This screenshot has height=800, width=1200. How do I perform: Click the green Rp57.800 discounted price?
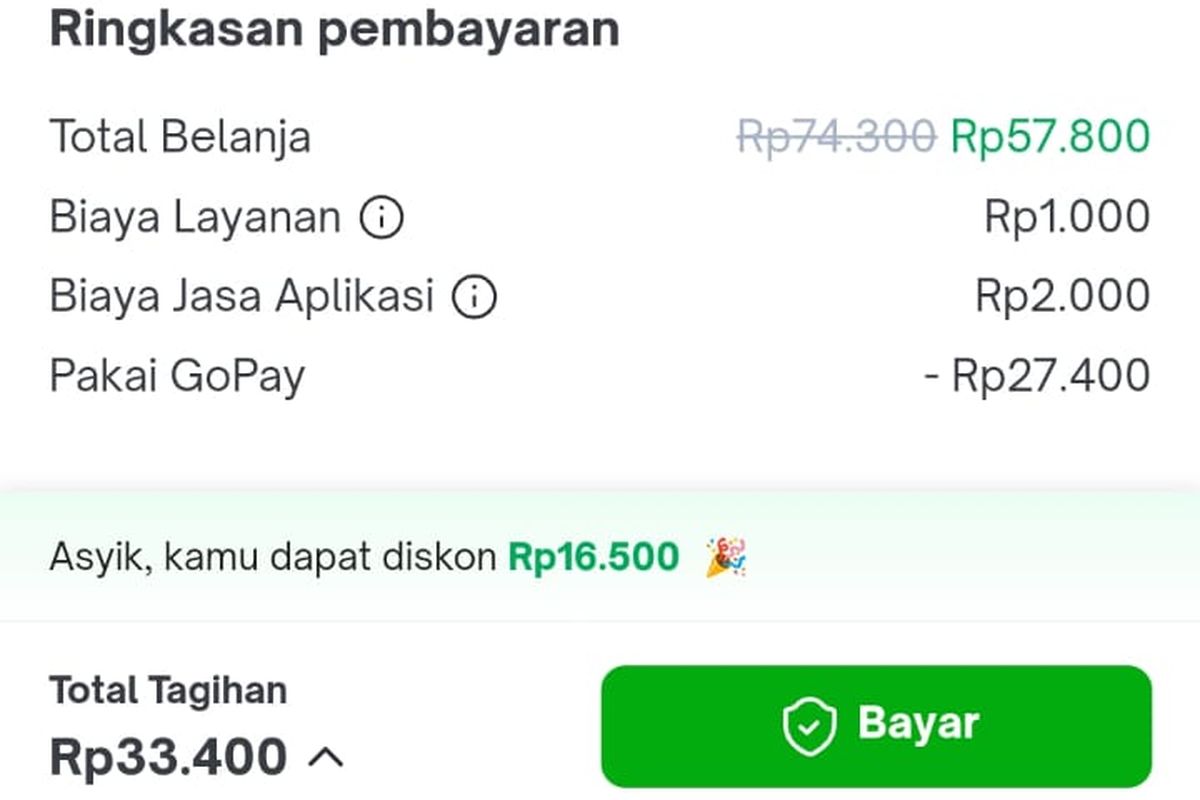[x=1050, y=137]
